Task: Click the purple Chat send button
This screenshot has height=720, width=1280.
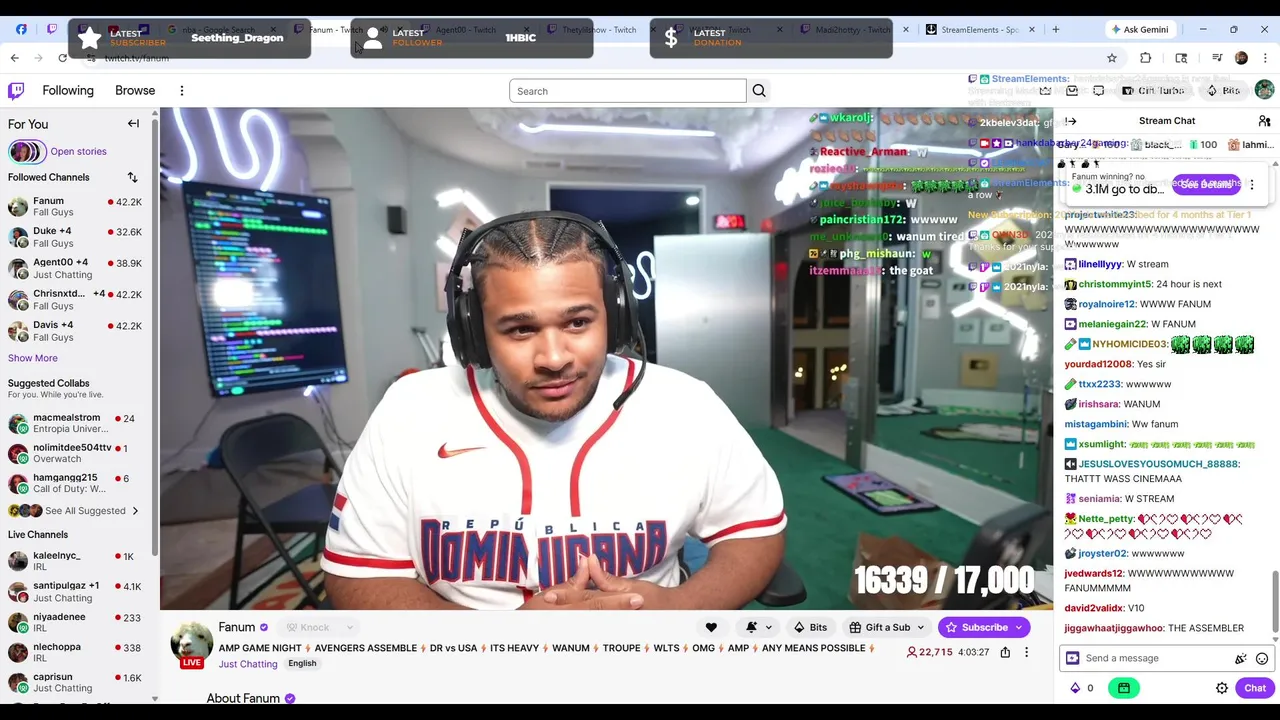Action: (1255, 689)
